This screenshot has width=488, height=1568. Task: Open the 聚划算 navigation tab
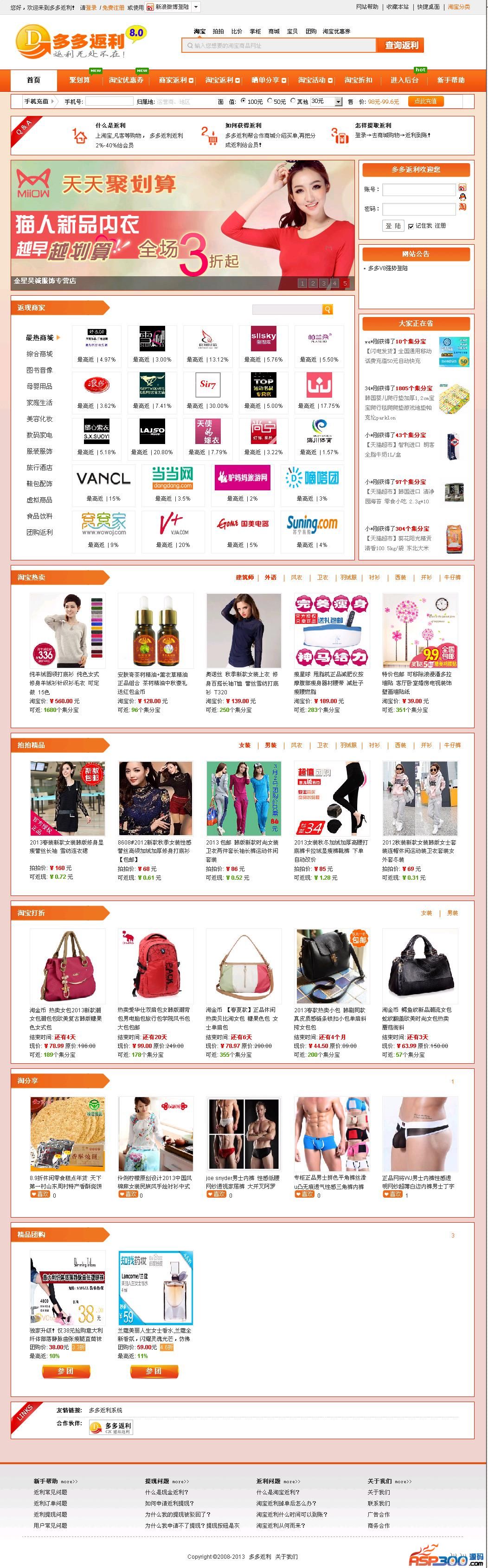[x=80, y=80]
